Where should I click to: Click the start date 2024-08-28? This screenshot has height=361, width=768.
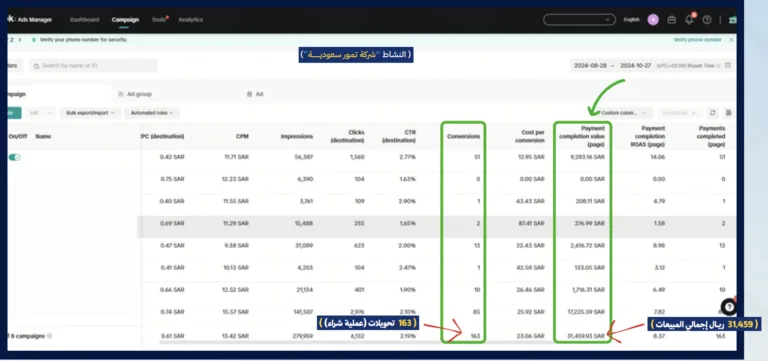pyautogui.click(x=590, y=66)
